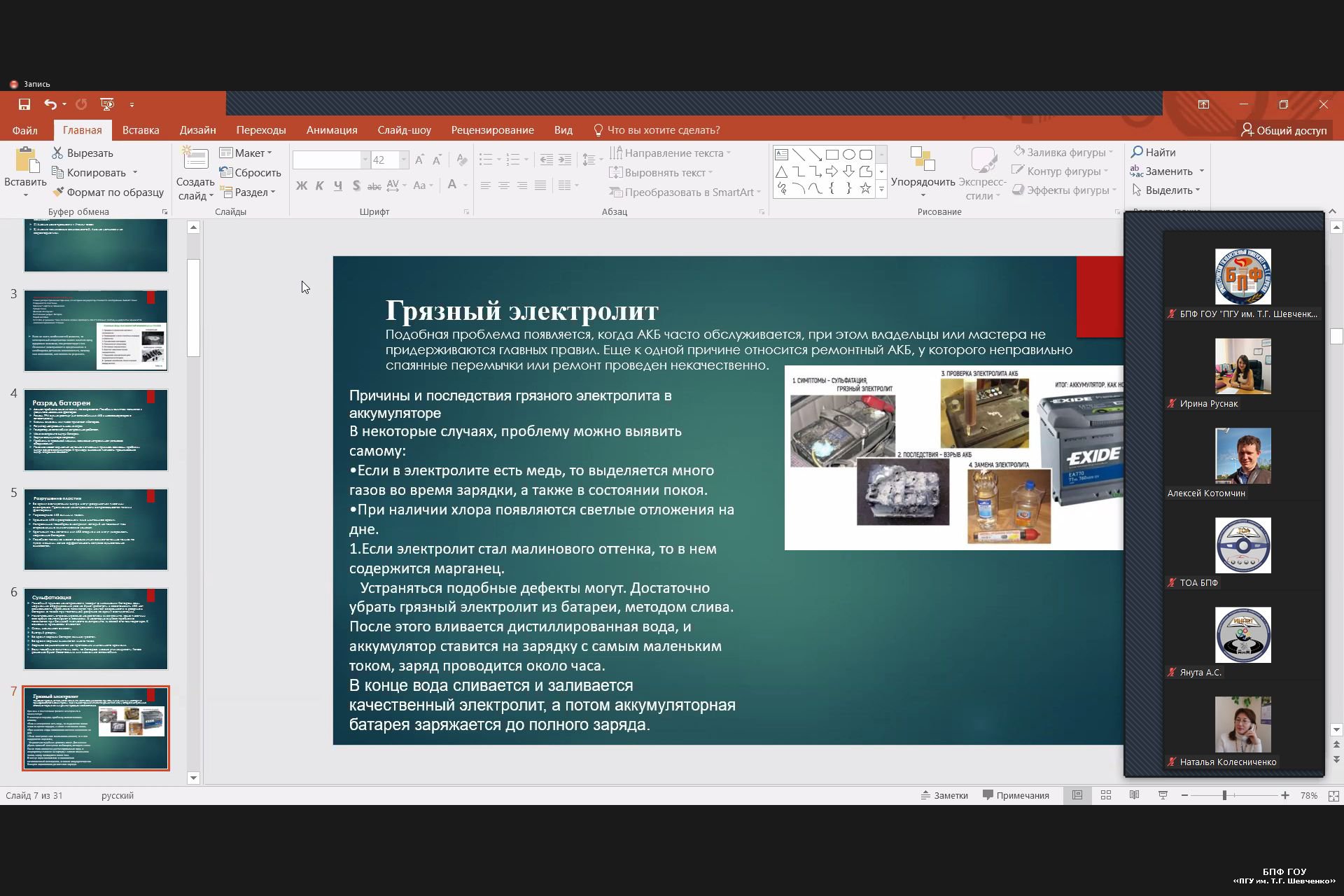The height and width of the screenshot is (896, 1344).
Task: Toggle justify text alignment
Action: [540, 185]
